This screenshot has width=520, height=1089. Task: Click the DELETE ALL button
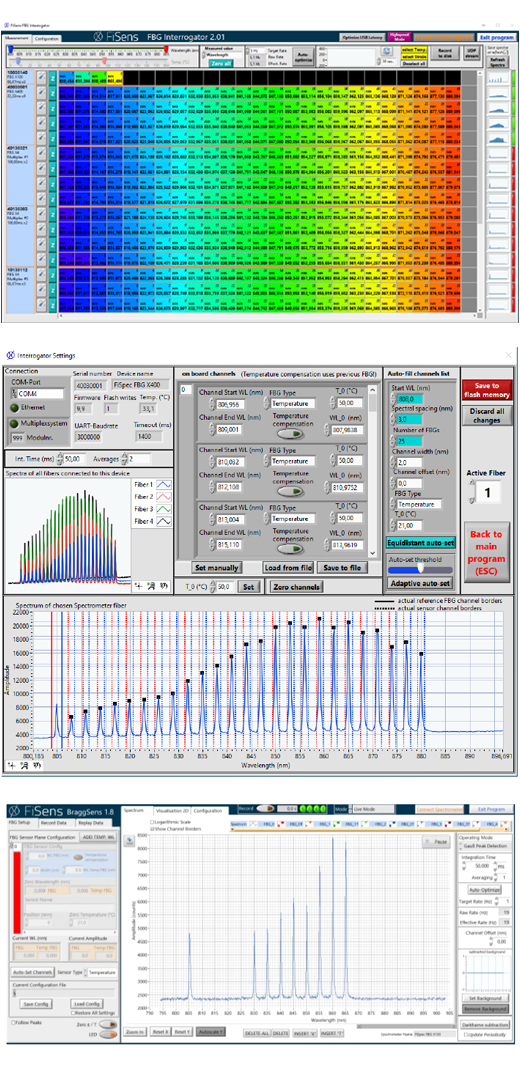point(256,1033)
